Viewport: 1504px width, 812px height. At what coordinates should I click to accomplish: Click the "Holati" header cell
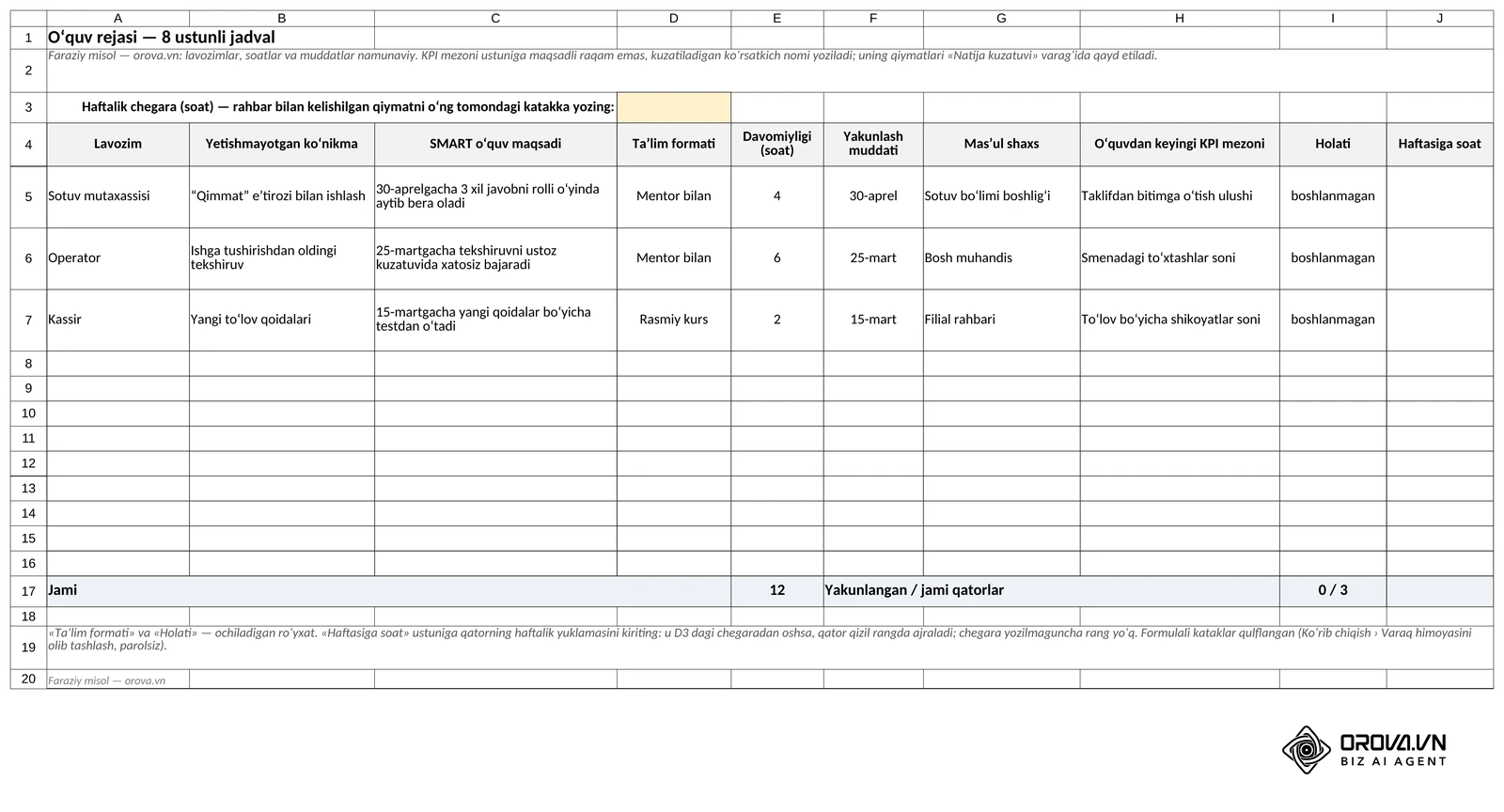point(1332,144)
